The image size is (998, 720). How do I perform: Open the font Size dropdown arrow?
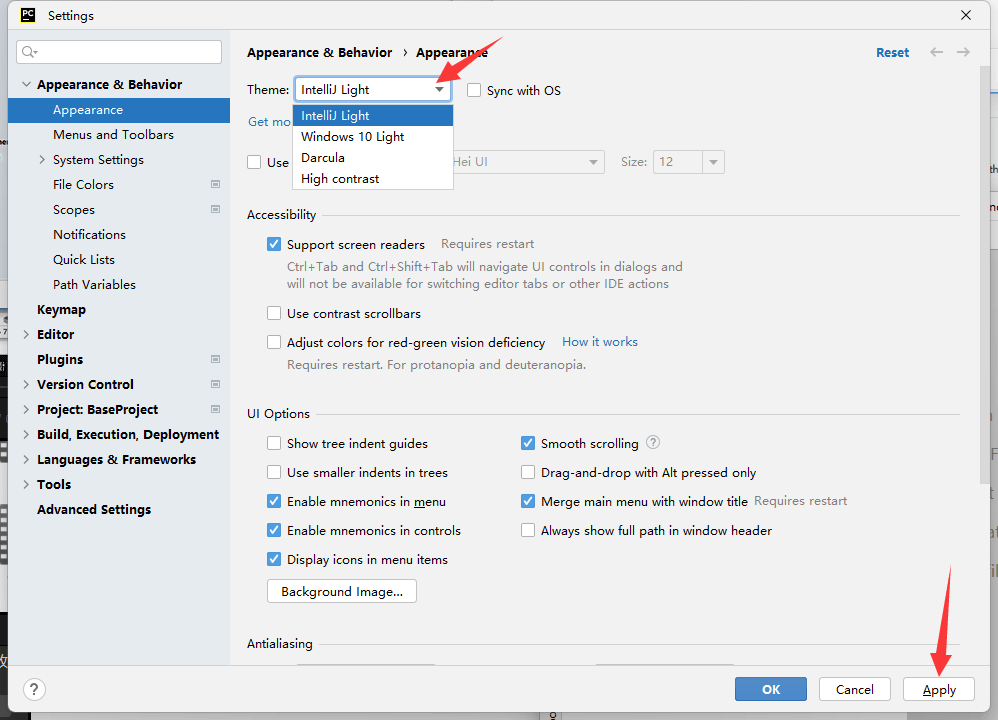click(713, 162)
